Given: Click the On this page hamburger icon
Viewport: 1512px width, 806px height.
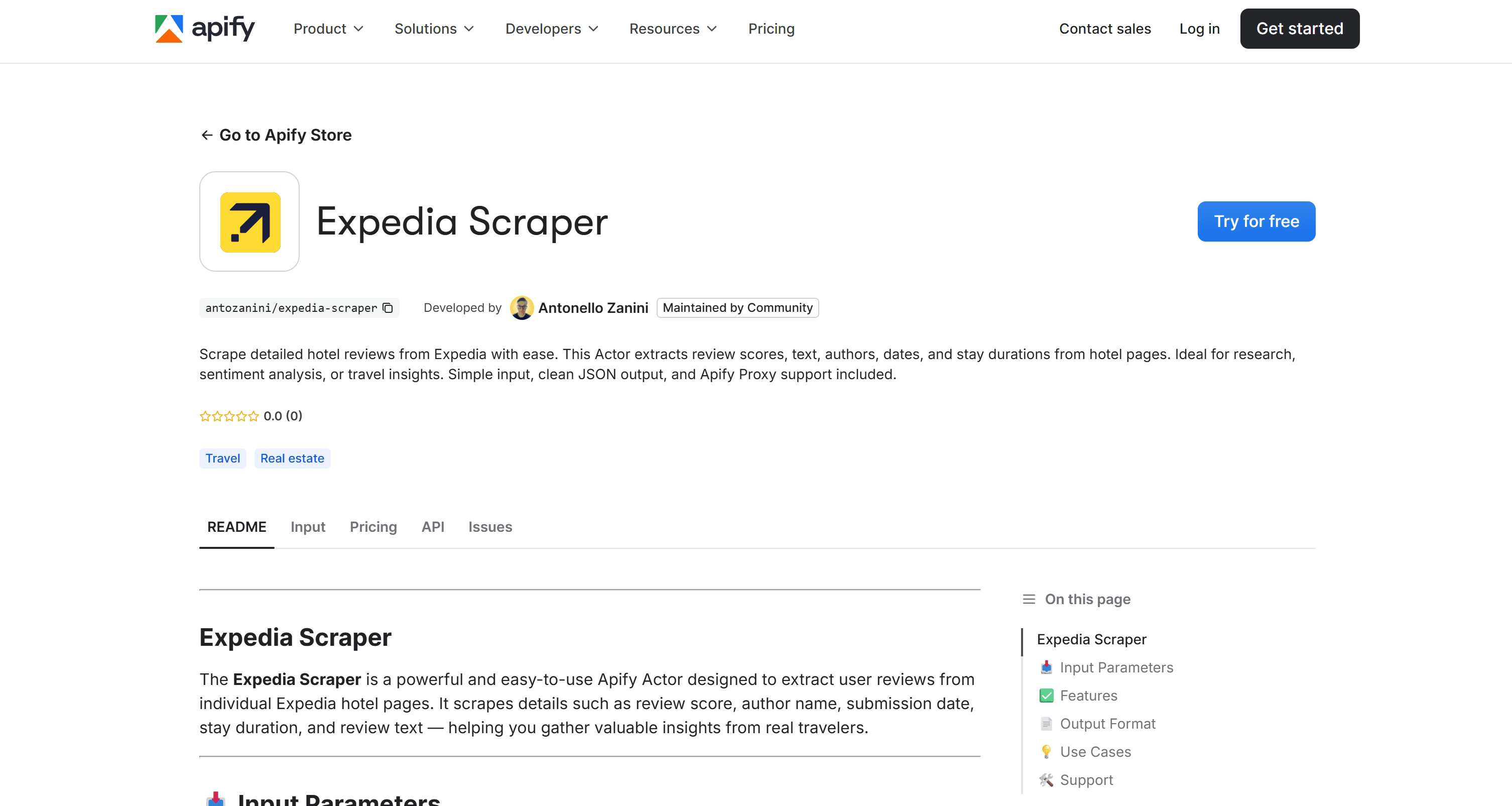Looking at the screenshot, I should [x=1029, y=600].
